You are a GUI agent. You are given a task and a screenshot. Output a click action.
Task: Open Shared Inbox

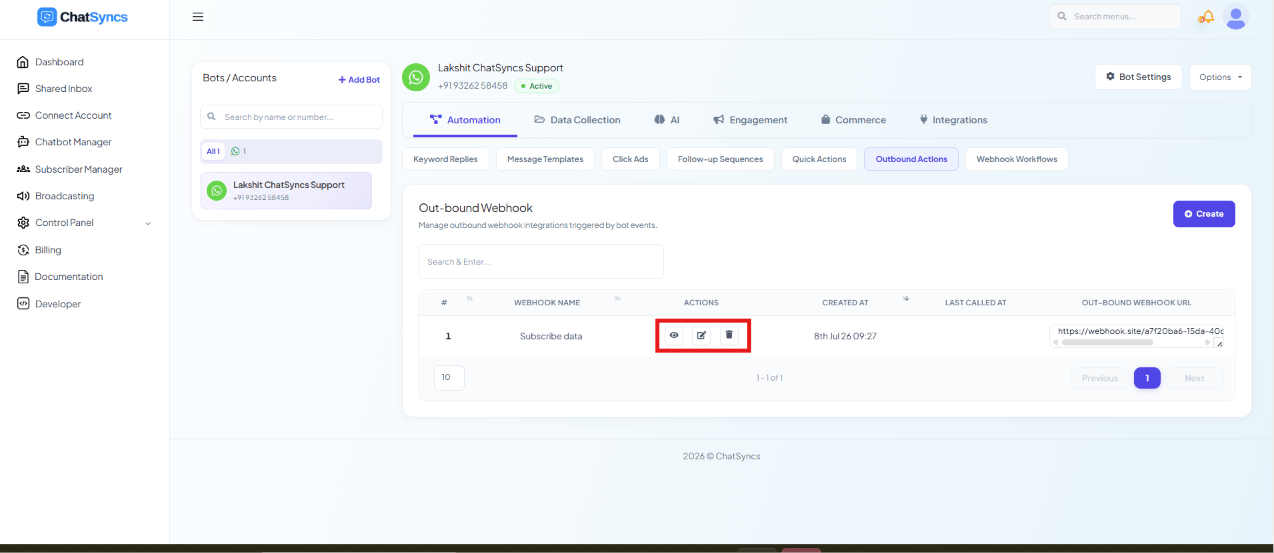point(63,89)
